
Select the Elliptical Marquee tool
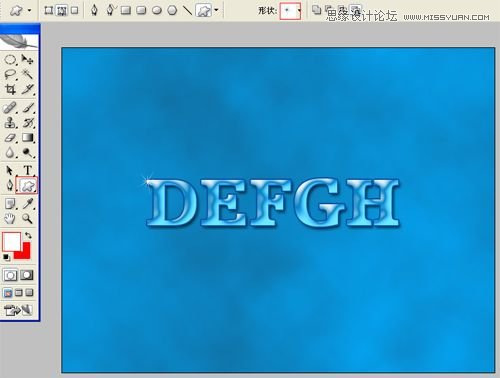point(10,60)
